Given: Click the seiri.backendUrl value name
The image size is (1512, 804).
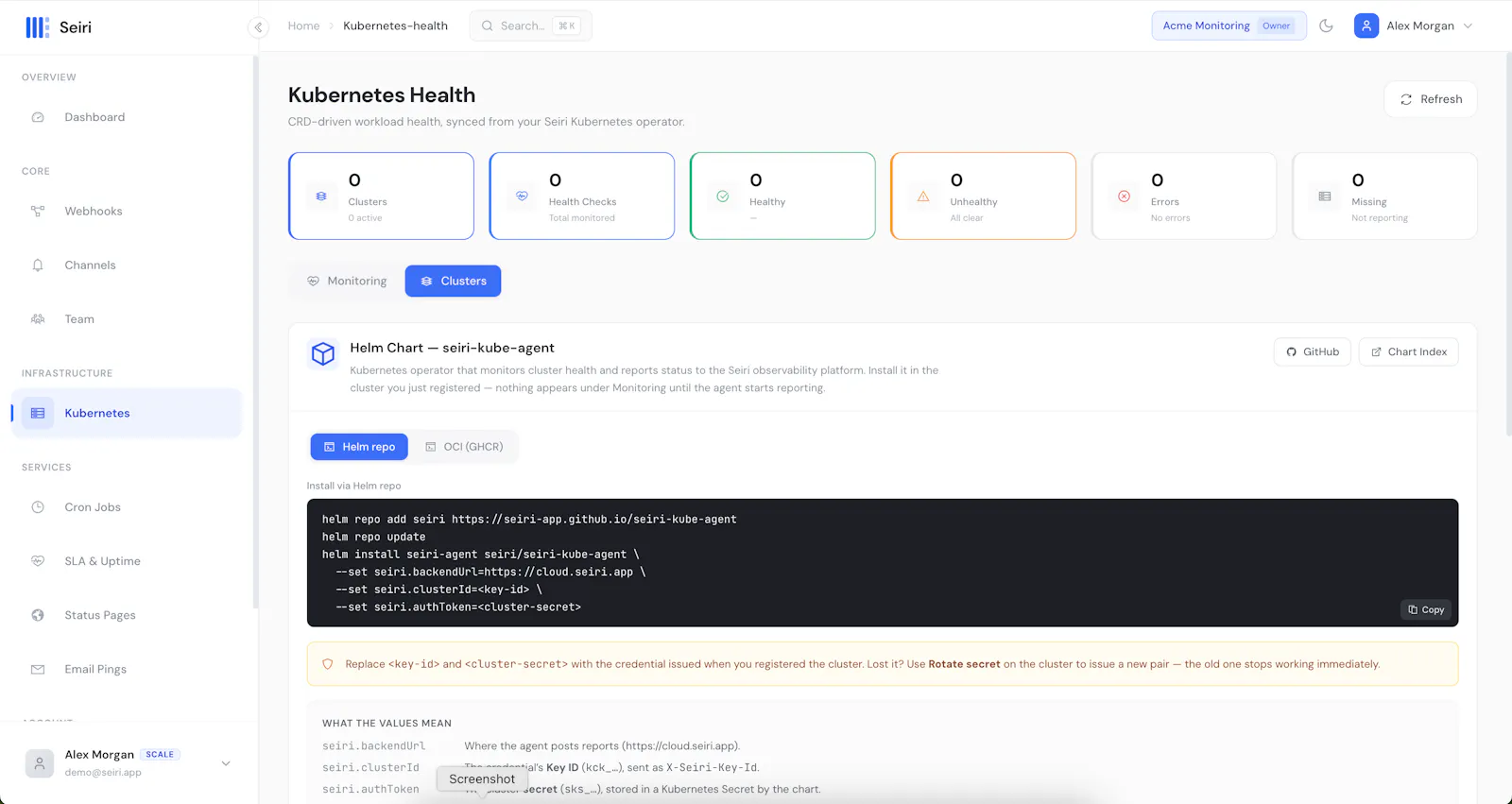Looking at the screenshot, I should (x=374, y=746).
